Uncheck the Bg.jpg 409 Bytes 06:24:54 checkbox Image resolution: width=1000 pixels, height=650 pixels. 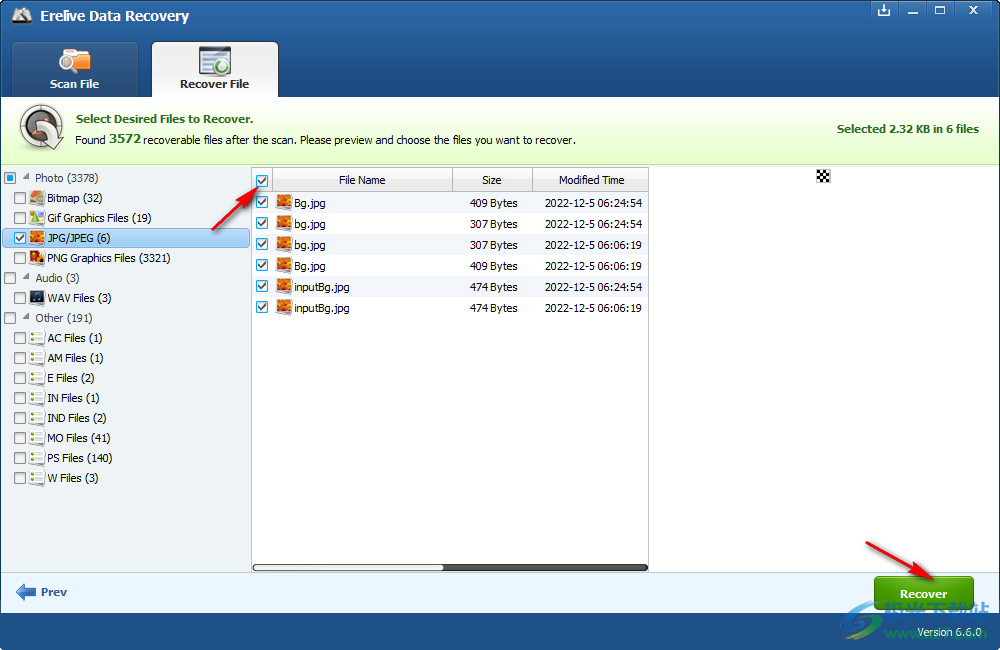click(262, 202)
